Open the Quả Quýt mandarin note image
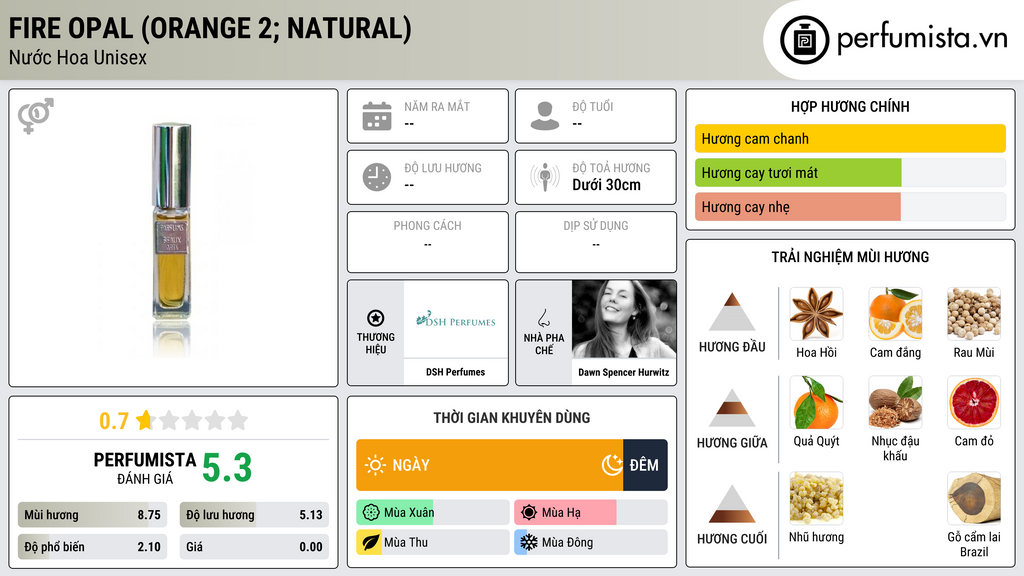Image resolution: width=1024 pixels, height=576 pixels. [x=816, y=403]
